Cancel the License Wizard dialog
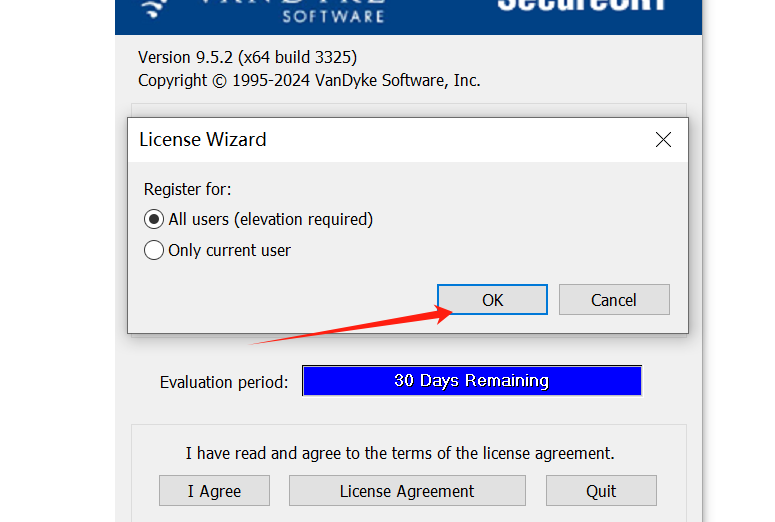The width and height of the screenshot is (775, 522). (614, 300)
